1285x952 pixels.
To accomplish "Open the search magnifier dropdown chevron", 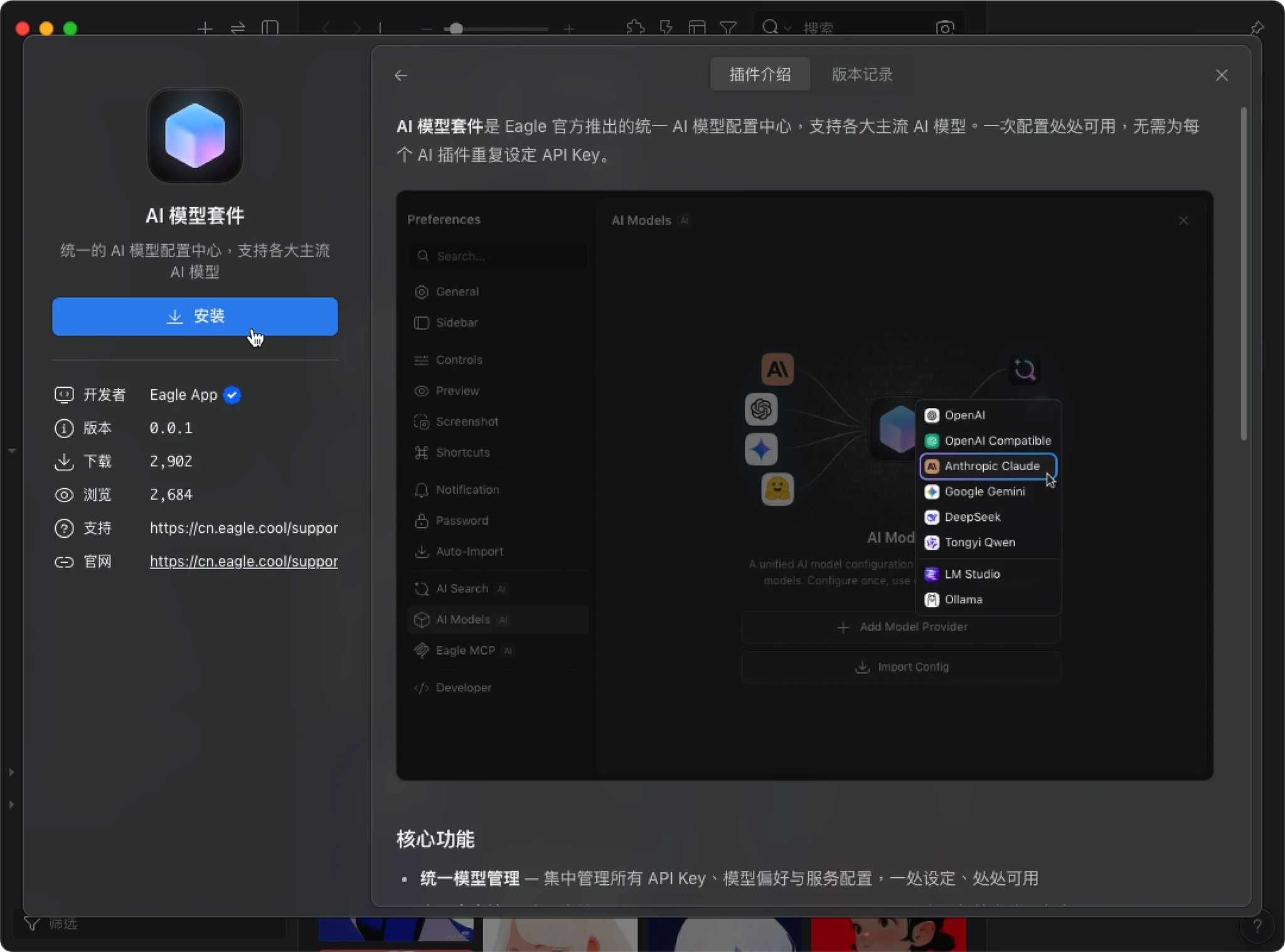I will pyautogui.click(x=788, y=28).
